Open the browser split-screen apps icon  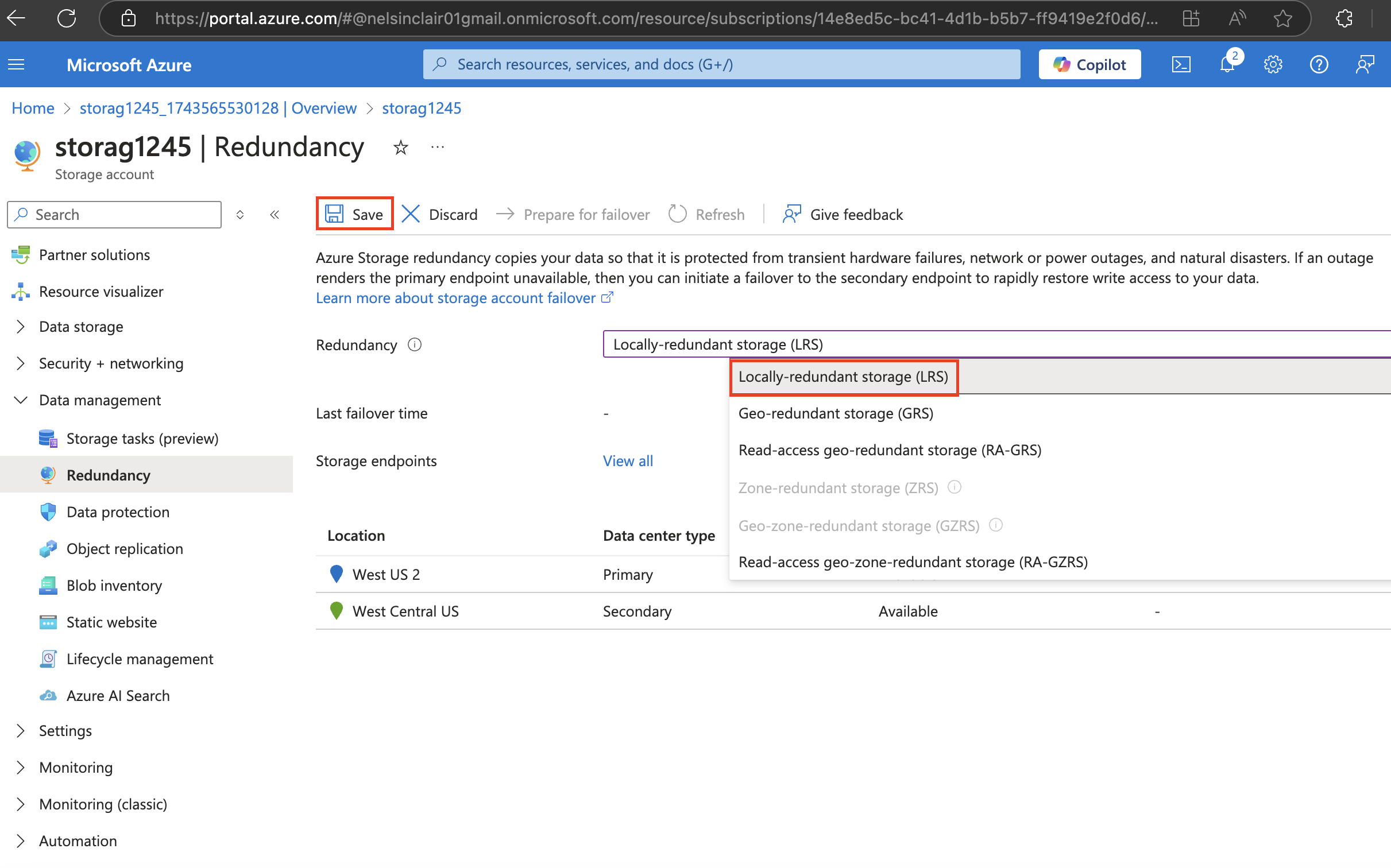click(1191, 18)
